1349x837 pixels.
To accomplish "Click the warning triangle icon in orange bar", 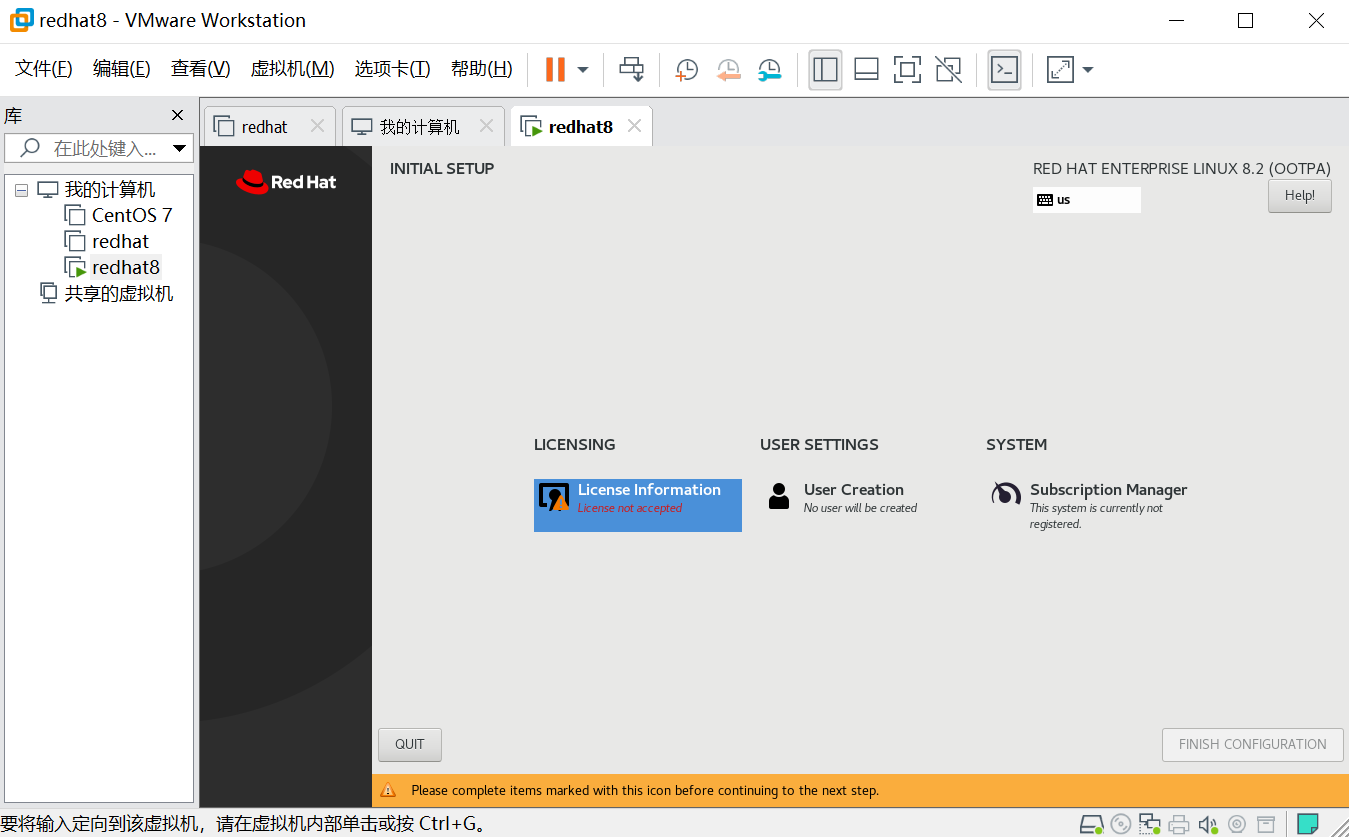I will [x=388, y=791].
